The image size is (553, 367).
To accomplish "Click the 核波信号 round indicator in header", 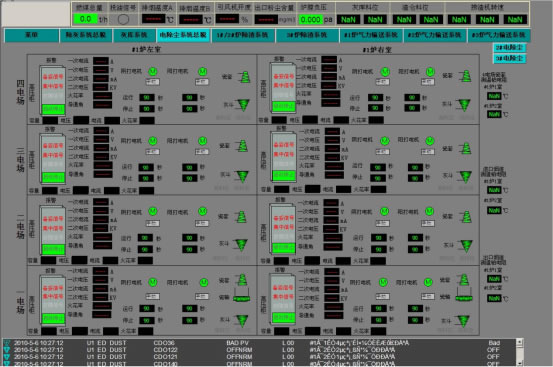I will click(123, 19).
